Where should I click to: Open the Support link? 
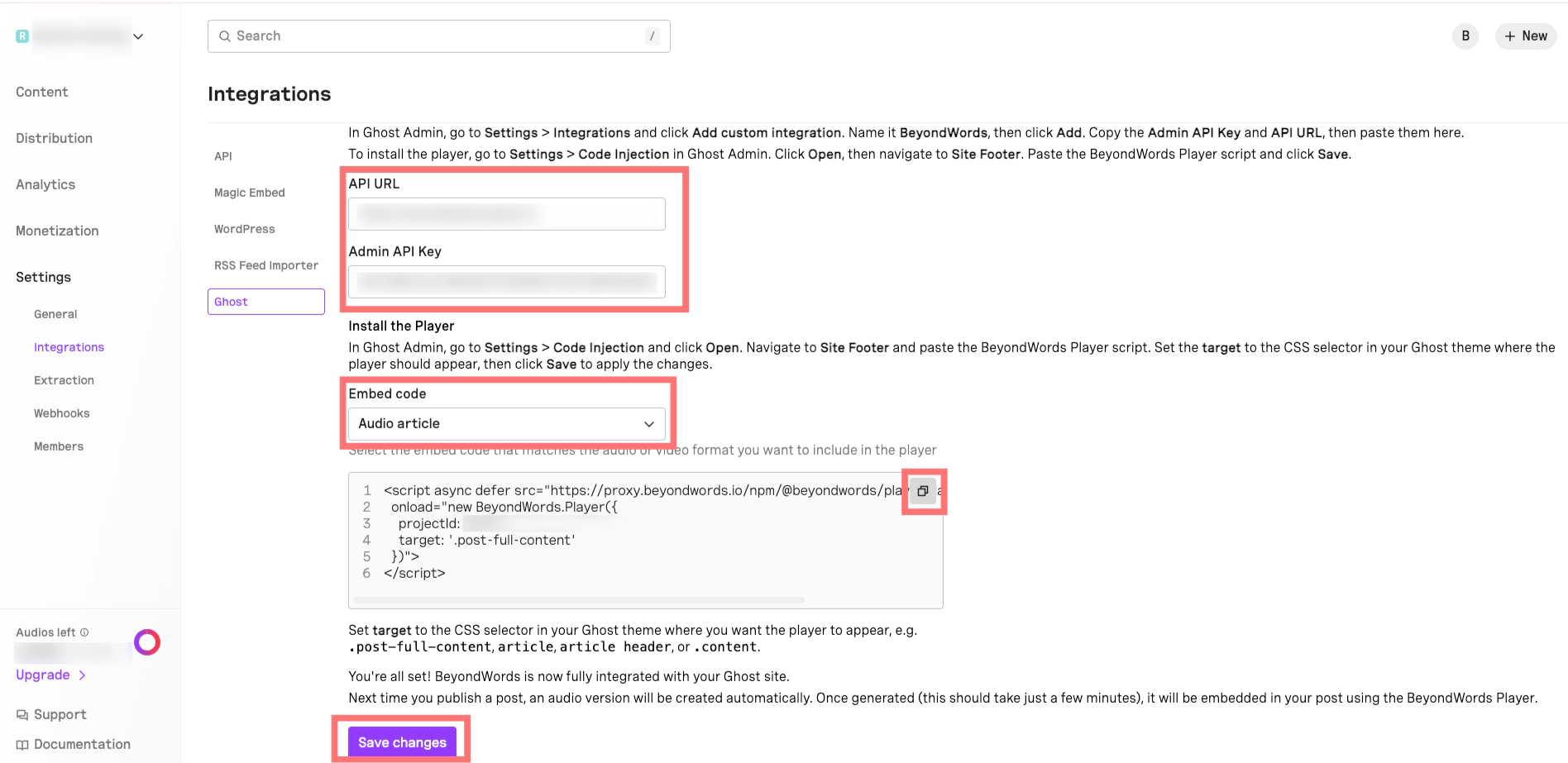60,715
